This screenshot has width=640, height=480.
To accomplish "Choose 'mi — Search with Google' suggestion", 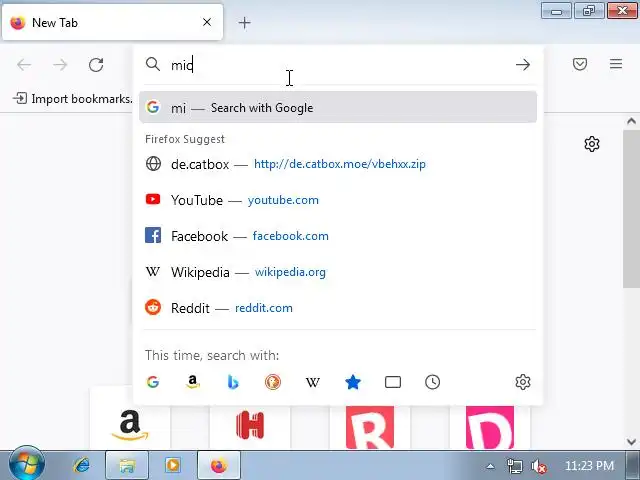I will 338,107.
